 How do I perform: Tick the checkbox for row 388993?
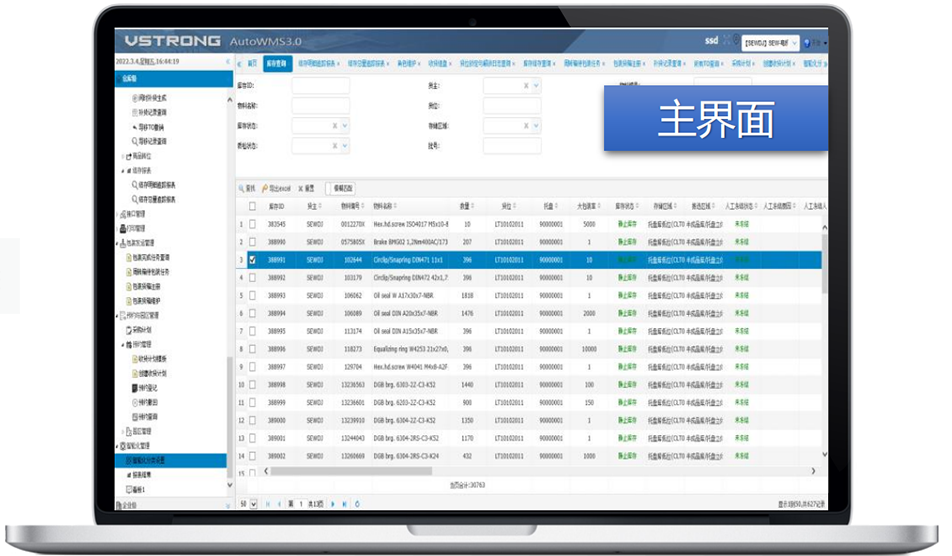point(252,296)
